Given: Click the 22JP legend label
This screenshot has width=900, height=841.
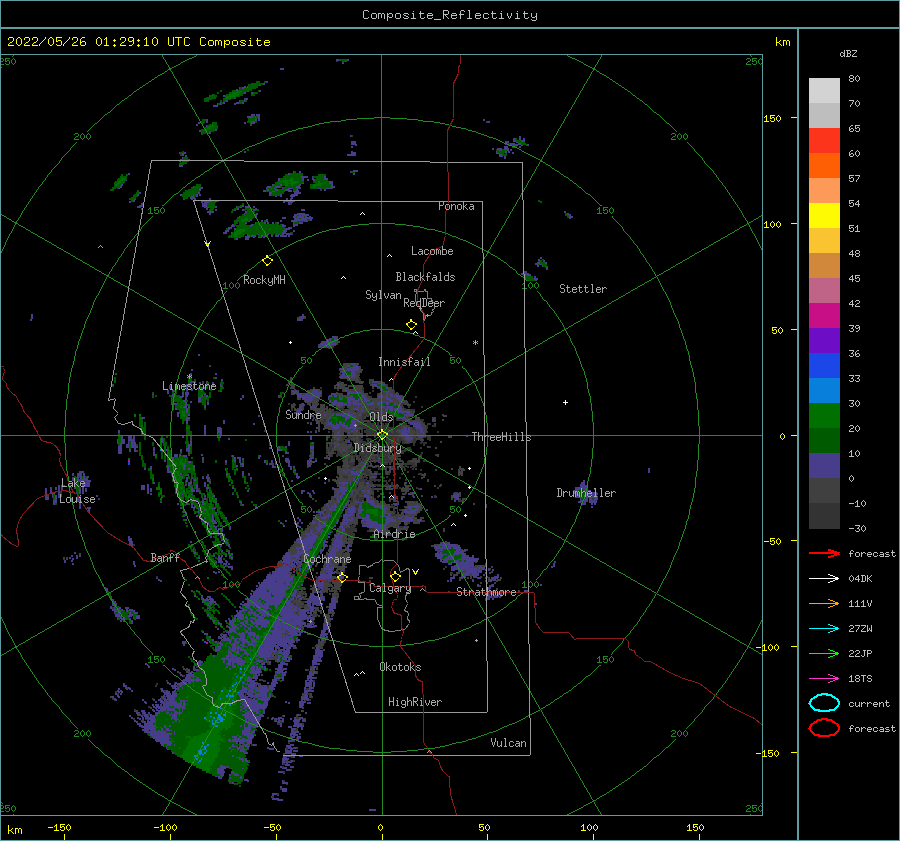Looking at the screenshot, I should point(860,653).
